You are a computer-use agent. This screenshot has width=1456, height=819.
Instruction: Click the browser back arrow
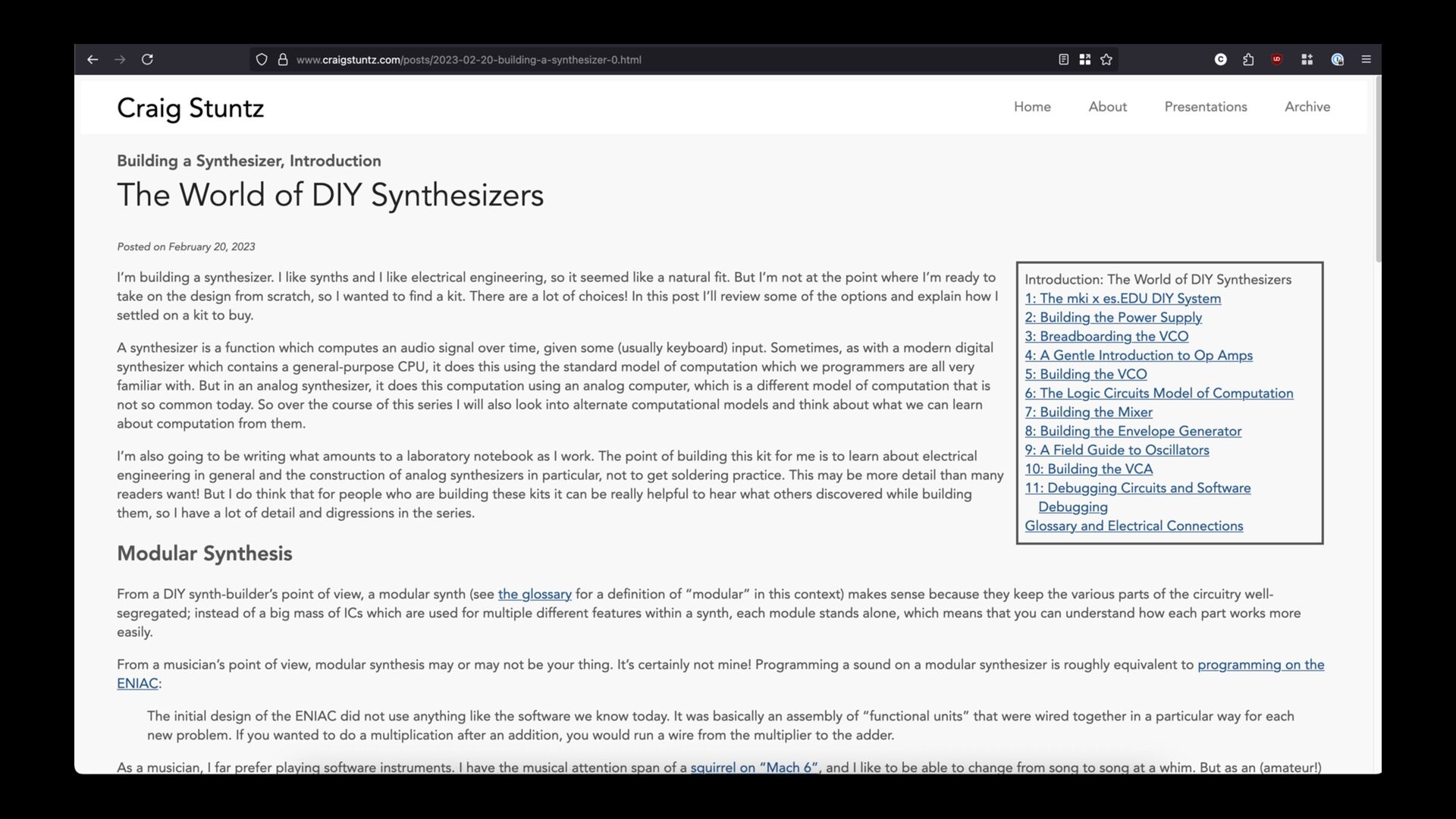93,59
